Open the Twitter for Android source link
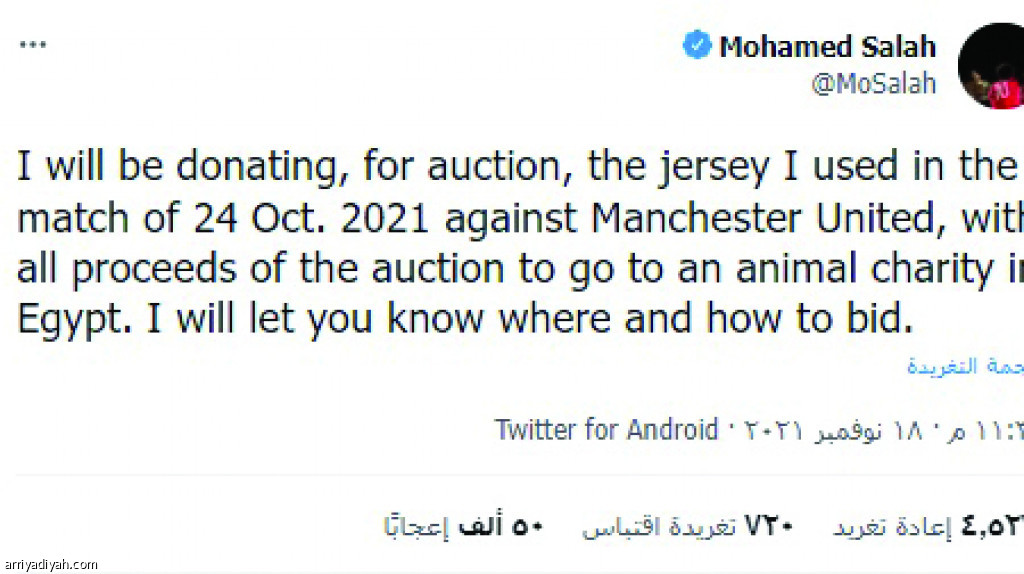 click(x=606, y=430)
